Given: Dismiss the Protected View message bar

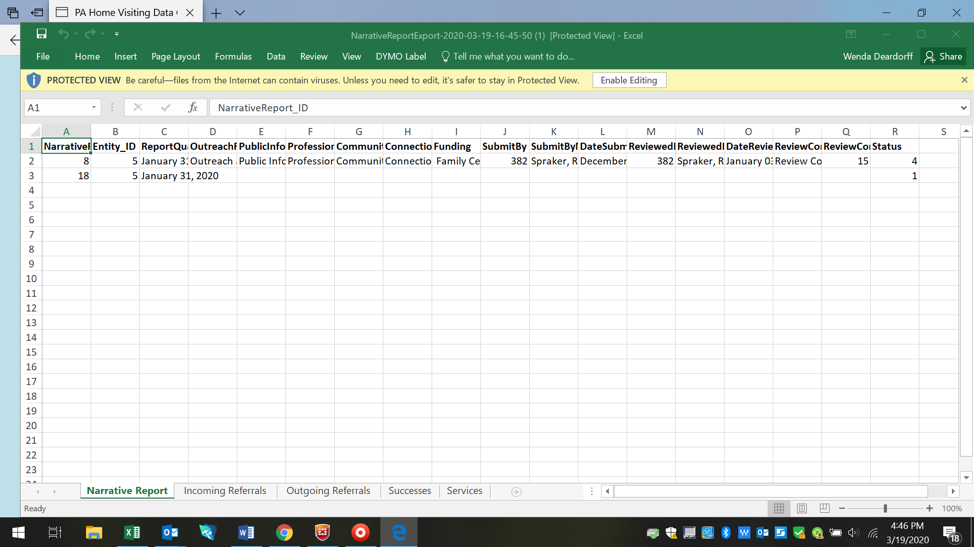Looking at the screenshot, I should pos(964,80).
